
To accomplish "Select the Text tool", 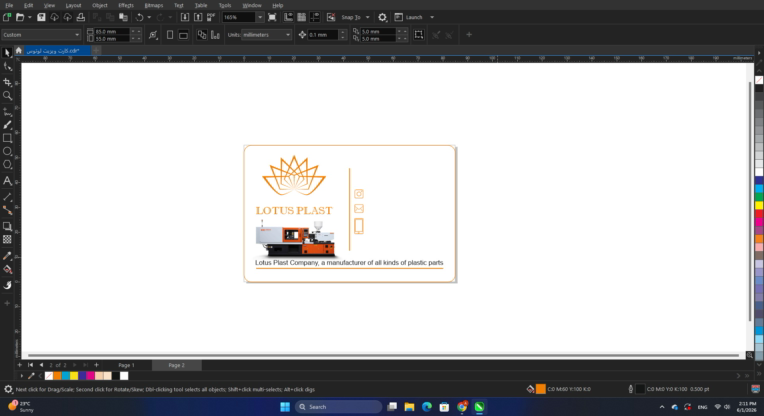I will tap(7, 181).
